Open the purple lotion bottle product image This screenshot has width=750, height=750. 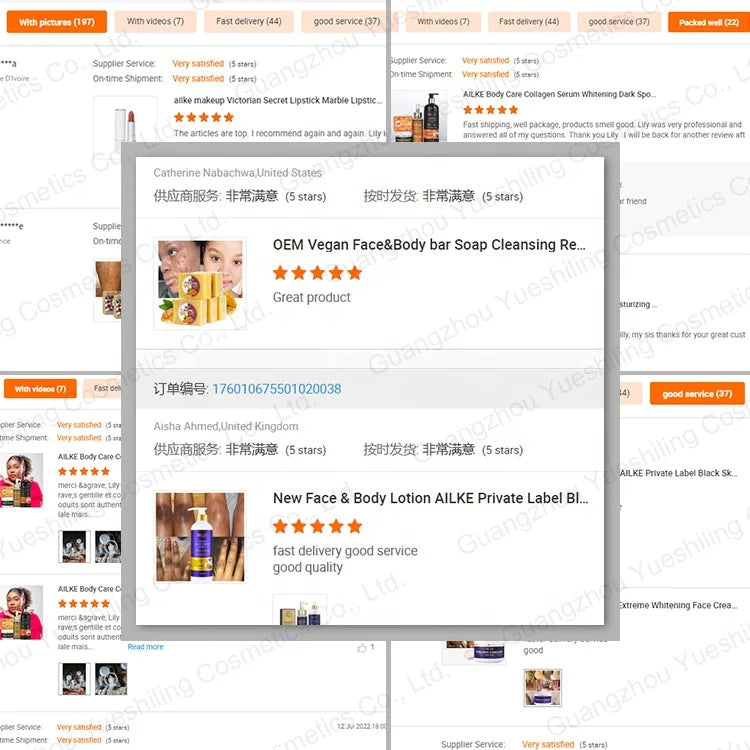(x=200, y=537)
